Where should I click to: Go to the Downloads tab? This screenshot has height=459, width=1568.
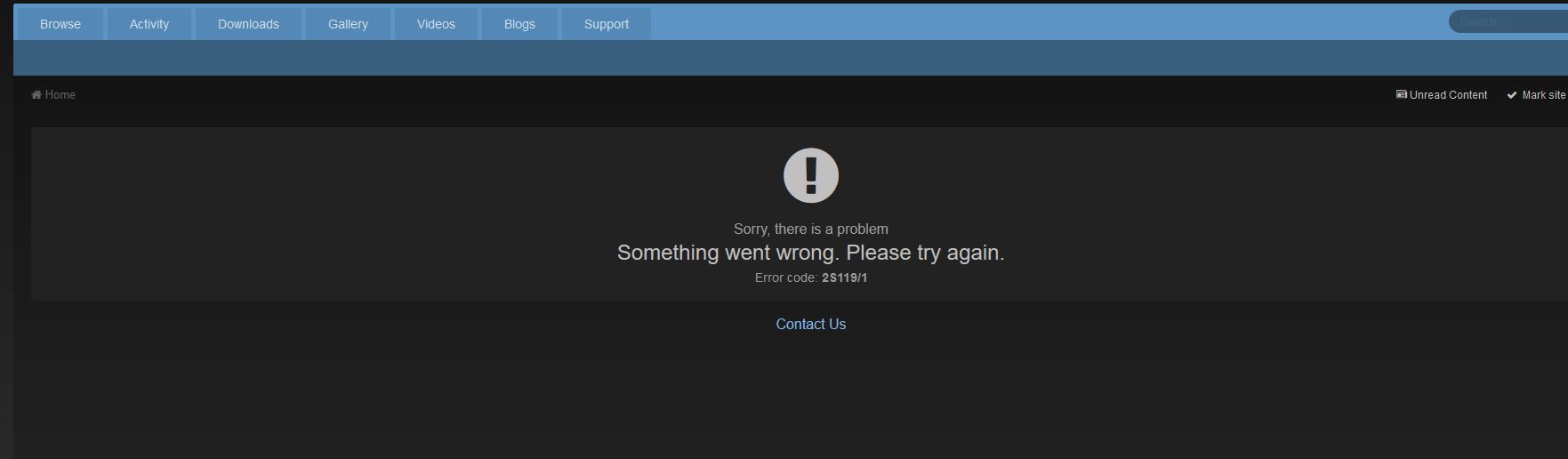tap(248, 24)
